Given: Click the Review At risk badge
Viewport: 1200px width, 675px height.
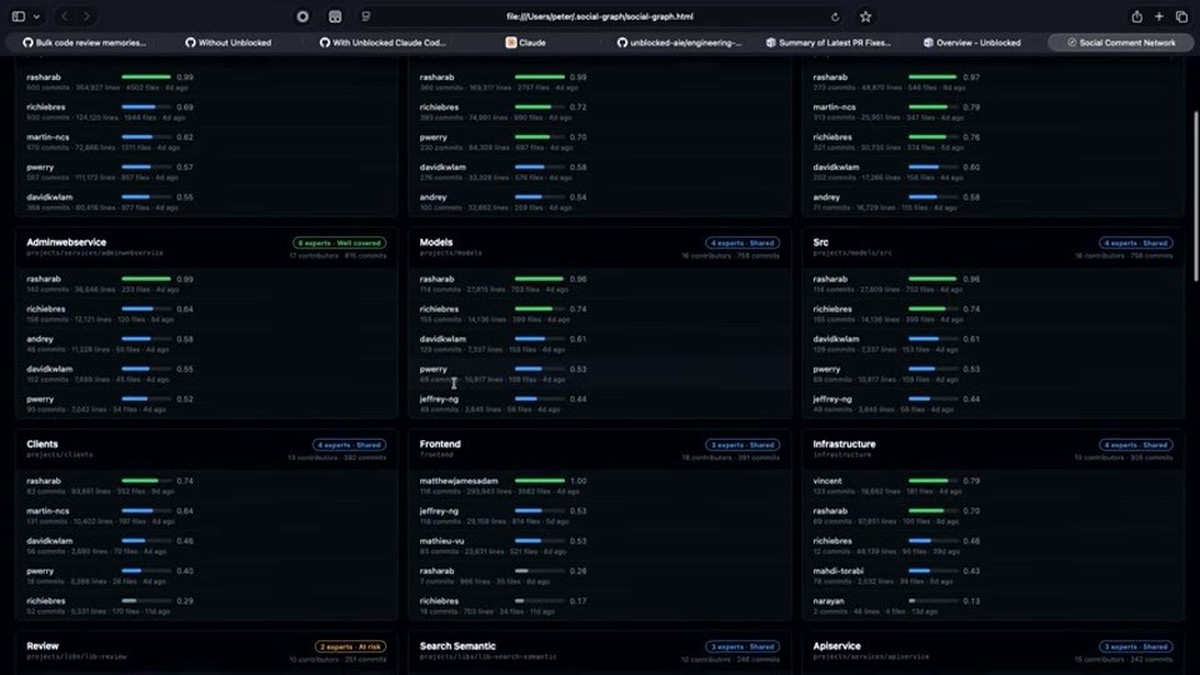Looking at the screenshot, I should (x=350, y=647).
